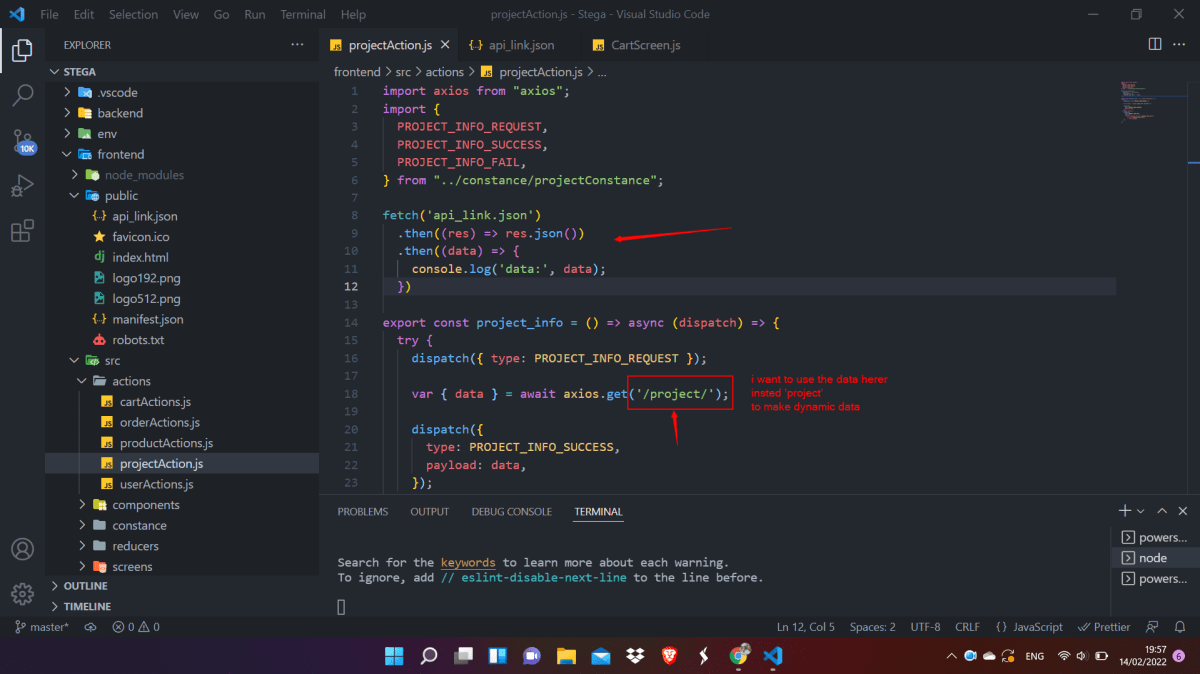Viewport: 1200px width, 674px height.
Task: Click the master branch indicator
Action: (x=42, y=627)
